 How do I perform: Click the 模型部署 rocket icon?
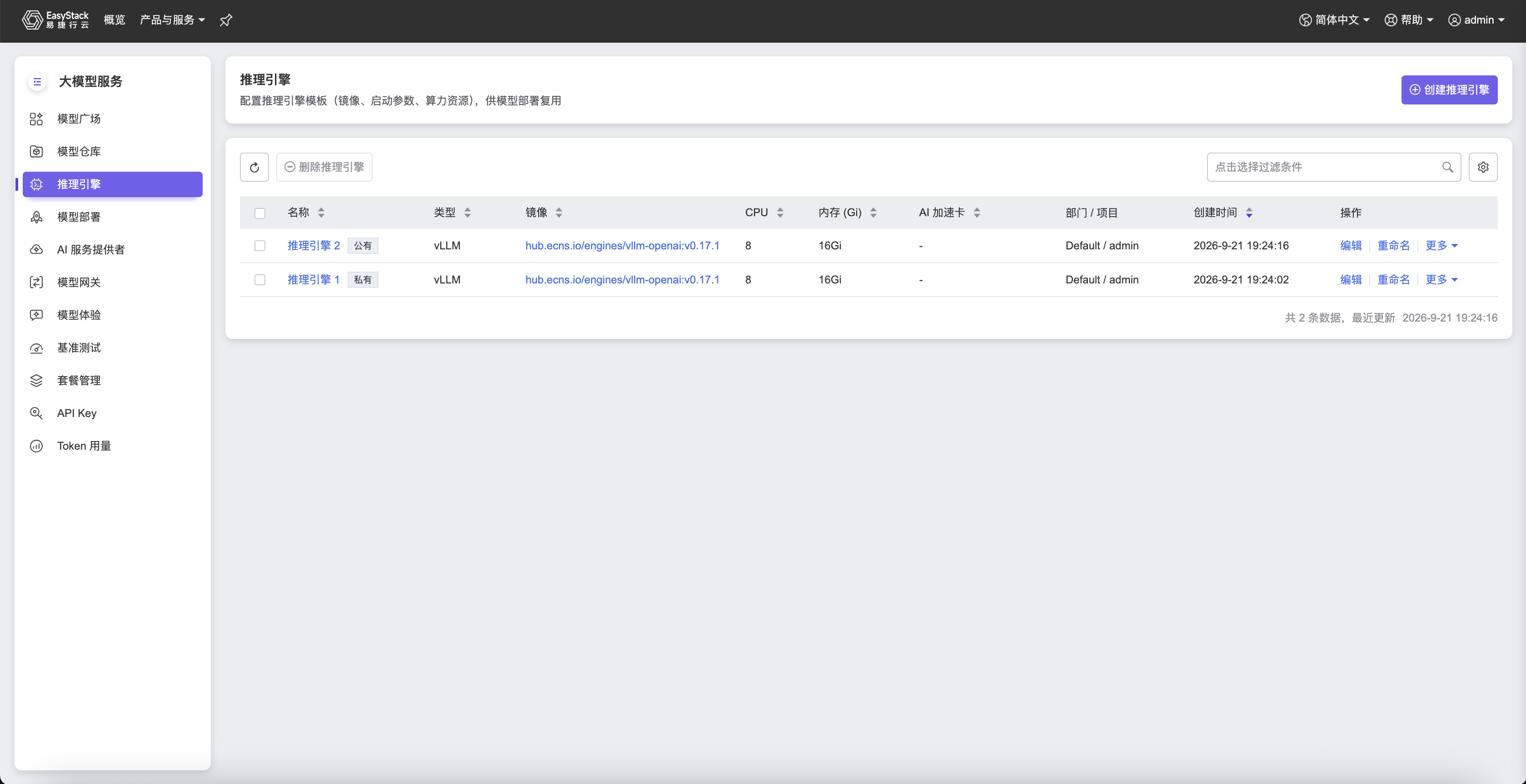coord(36,217)
